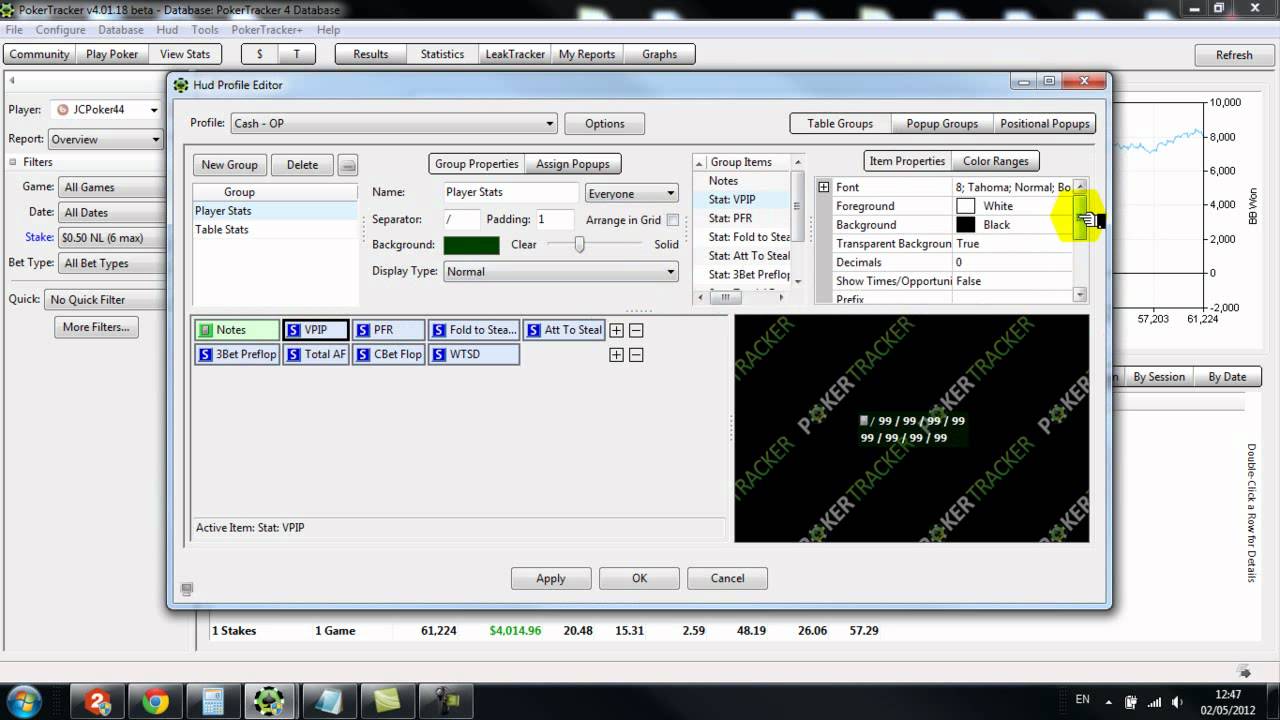Open the Display Type Normal dropdown

(561, 271)
